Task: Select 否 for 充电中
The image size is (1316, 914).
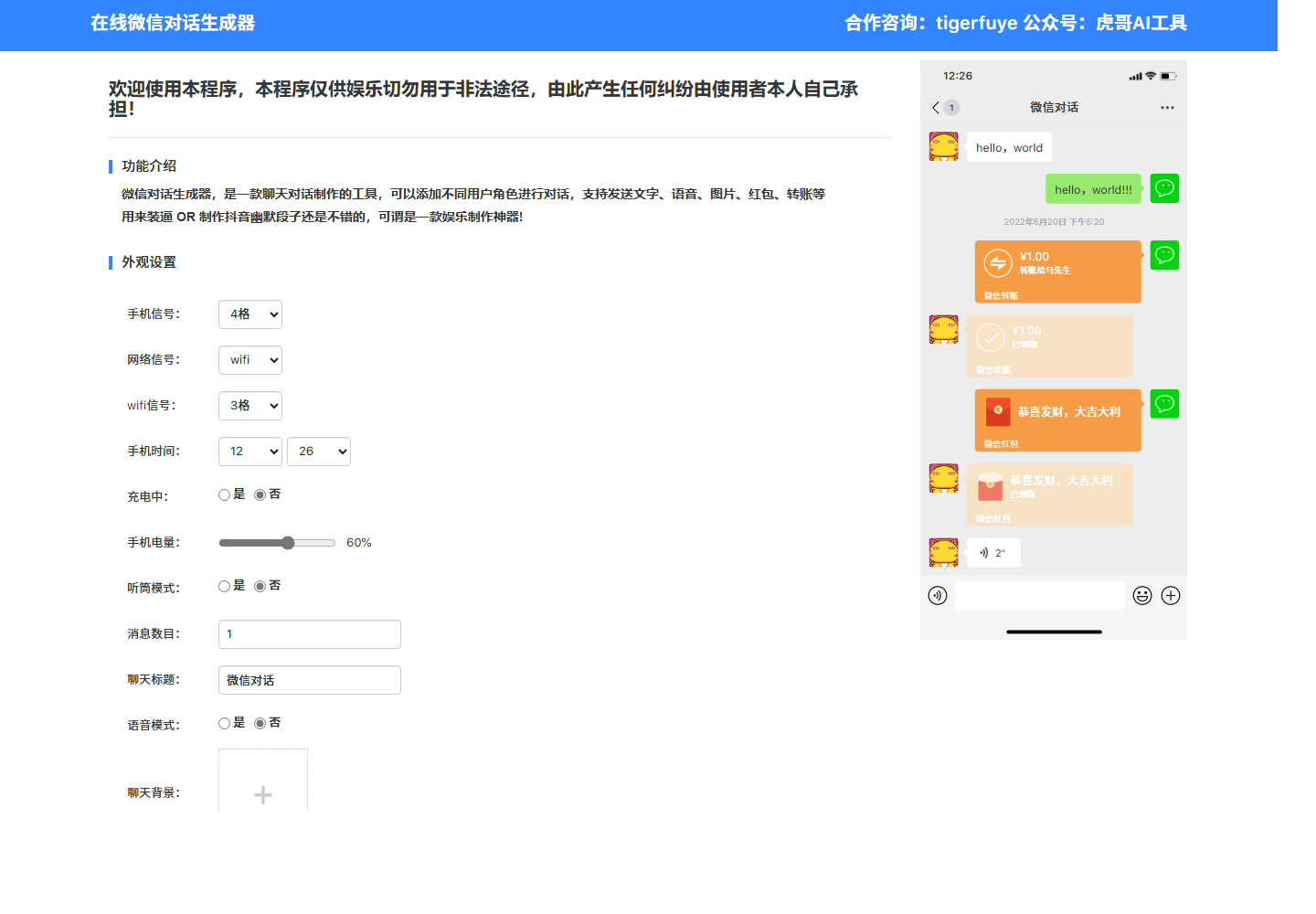Action: pyautogui.click(x=260, y=494)
